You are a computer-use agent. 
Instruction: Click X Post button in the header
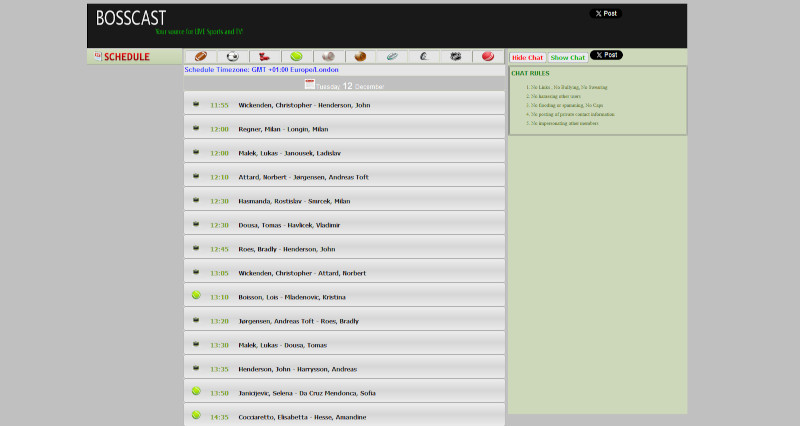(606, 14)
